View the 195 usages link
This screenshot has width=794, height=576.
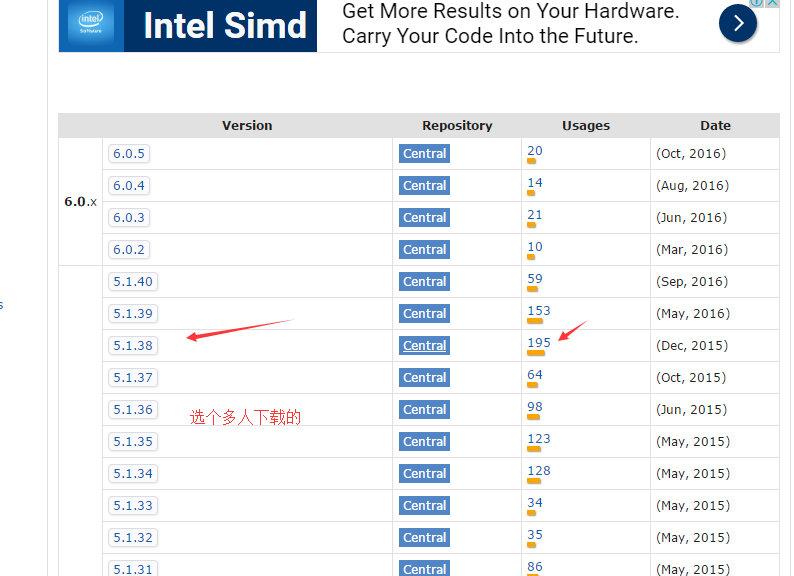click(538, 342)
